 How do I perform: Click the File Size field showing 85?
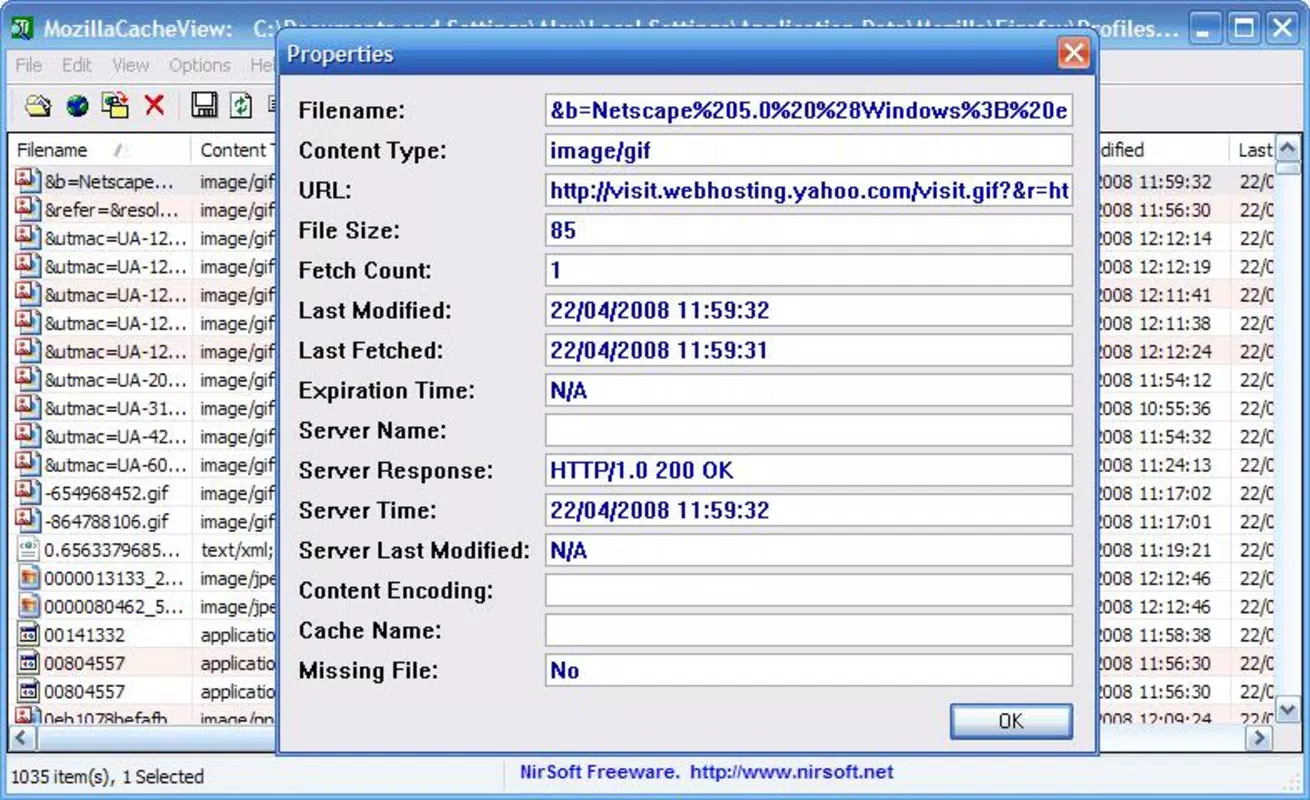(x=809, y=230)
